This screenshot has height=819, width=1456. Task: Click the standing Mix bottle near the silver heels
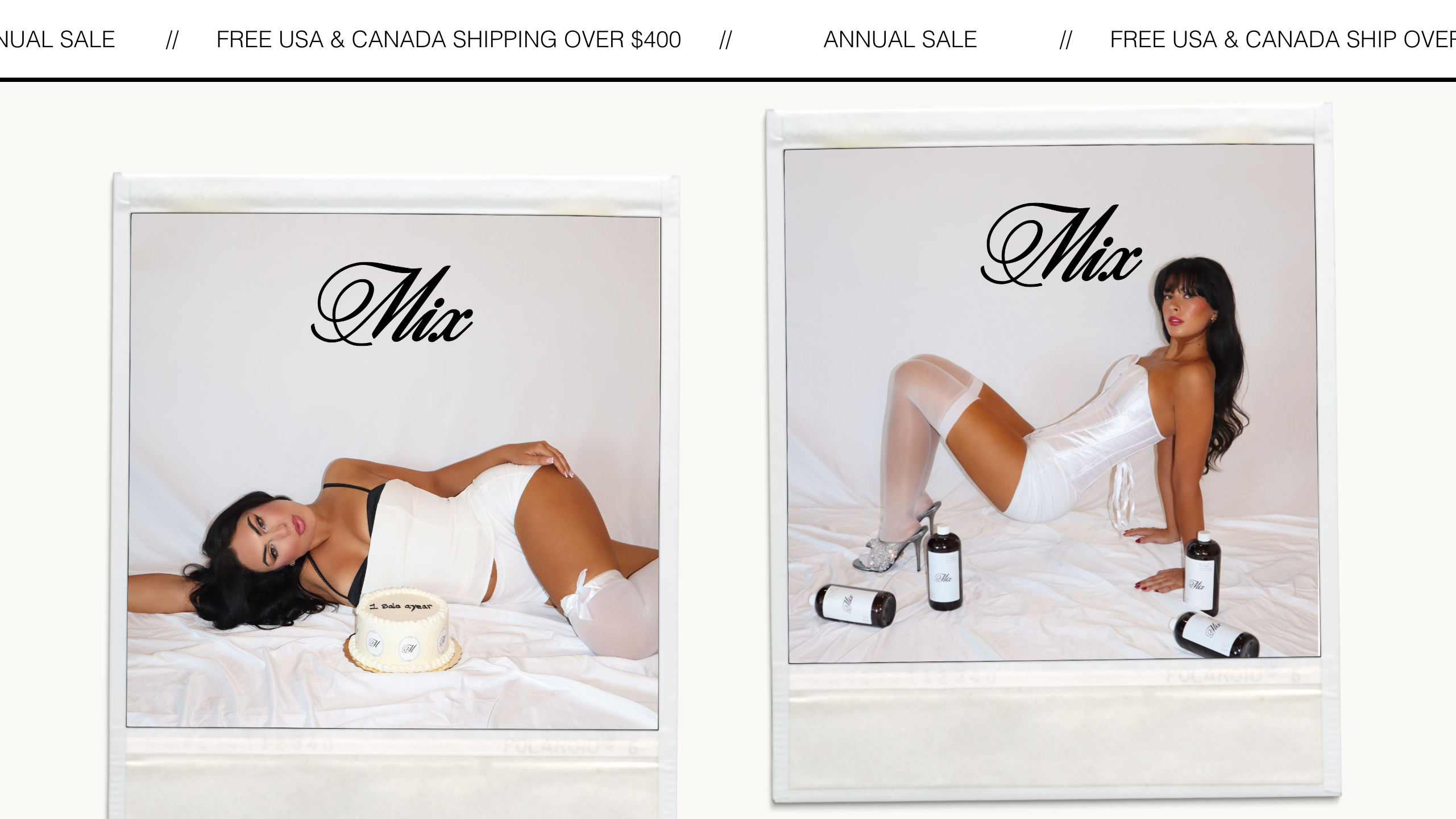(944, 568)
